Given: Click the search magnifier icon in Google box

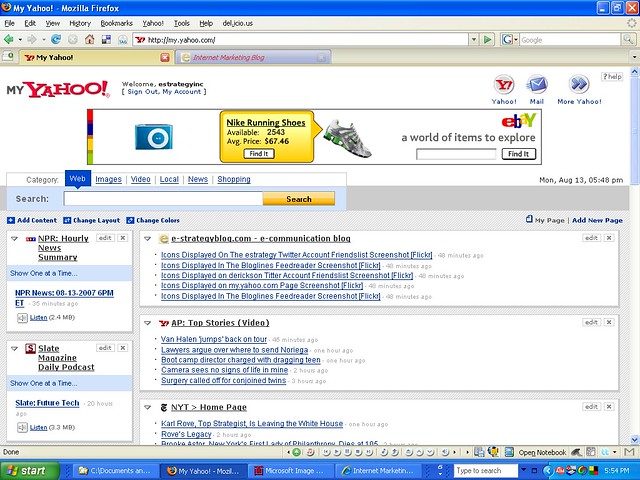Looking at the screenshot, I should point(628,40).
